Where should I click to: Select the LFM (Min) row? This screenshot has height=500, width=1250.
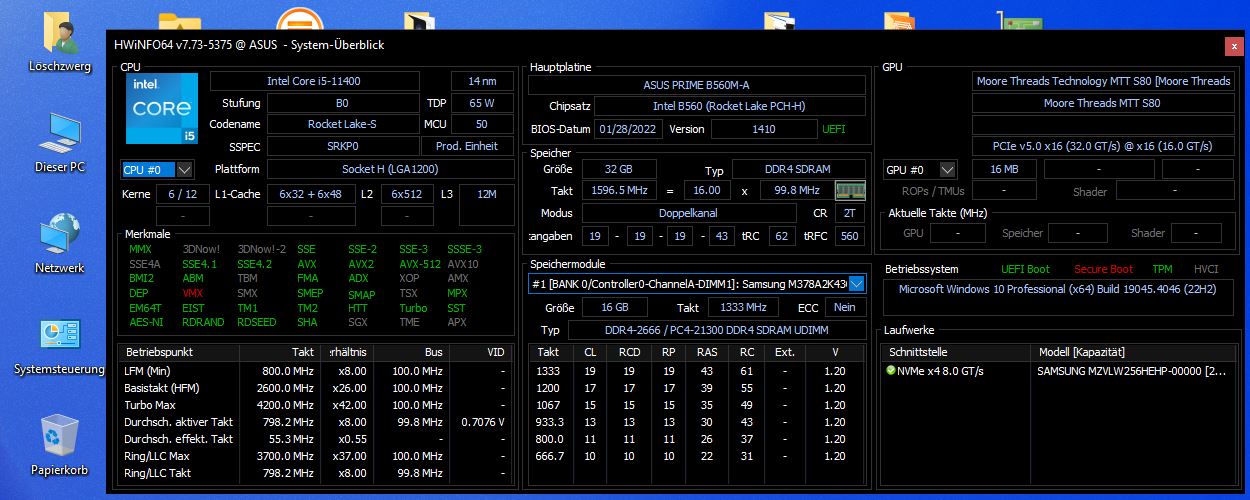coord(318,371)
